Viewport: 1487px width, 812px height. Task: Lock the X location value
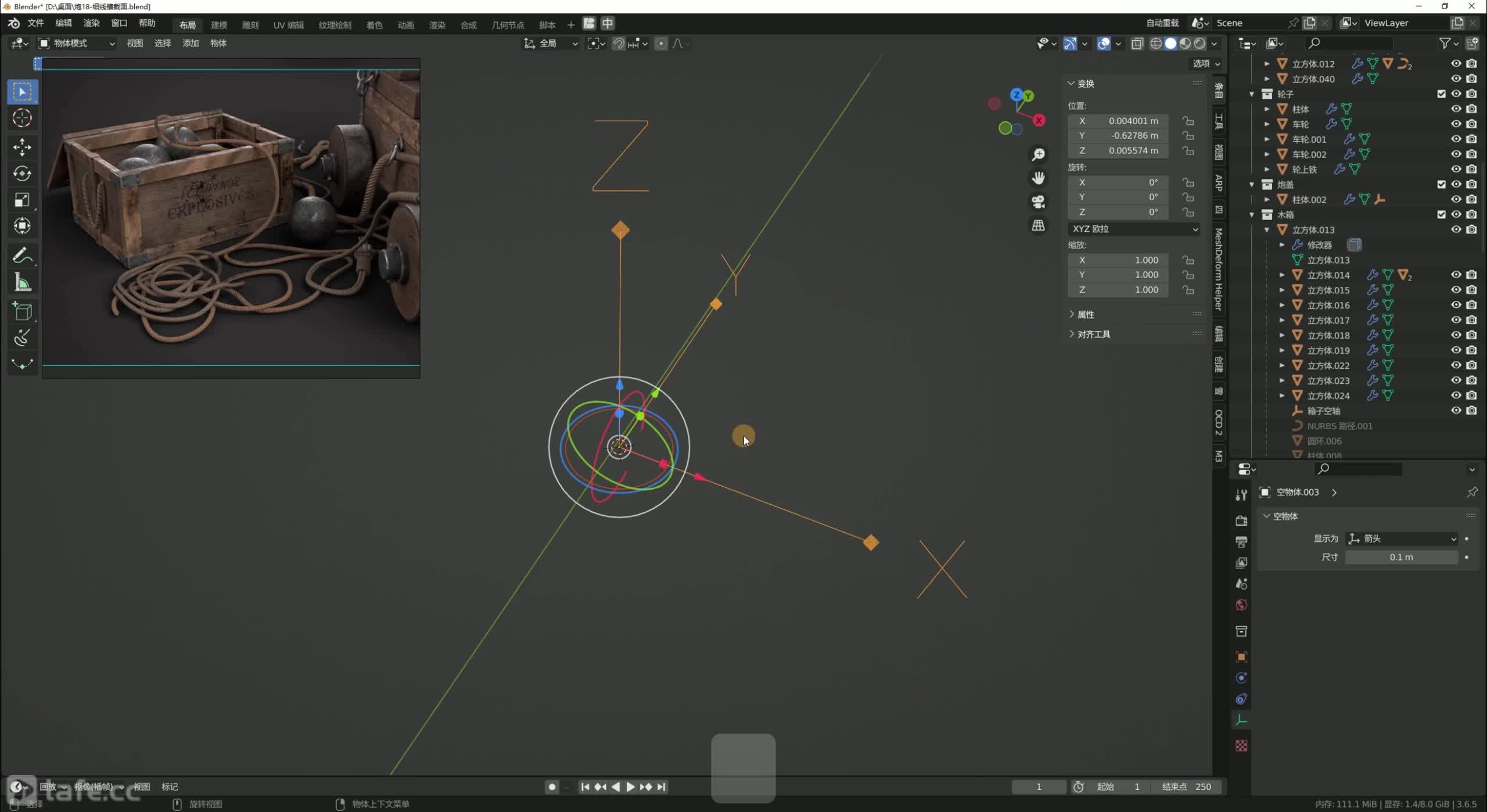1188,121
